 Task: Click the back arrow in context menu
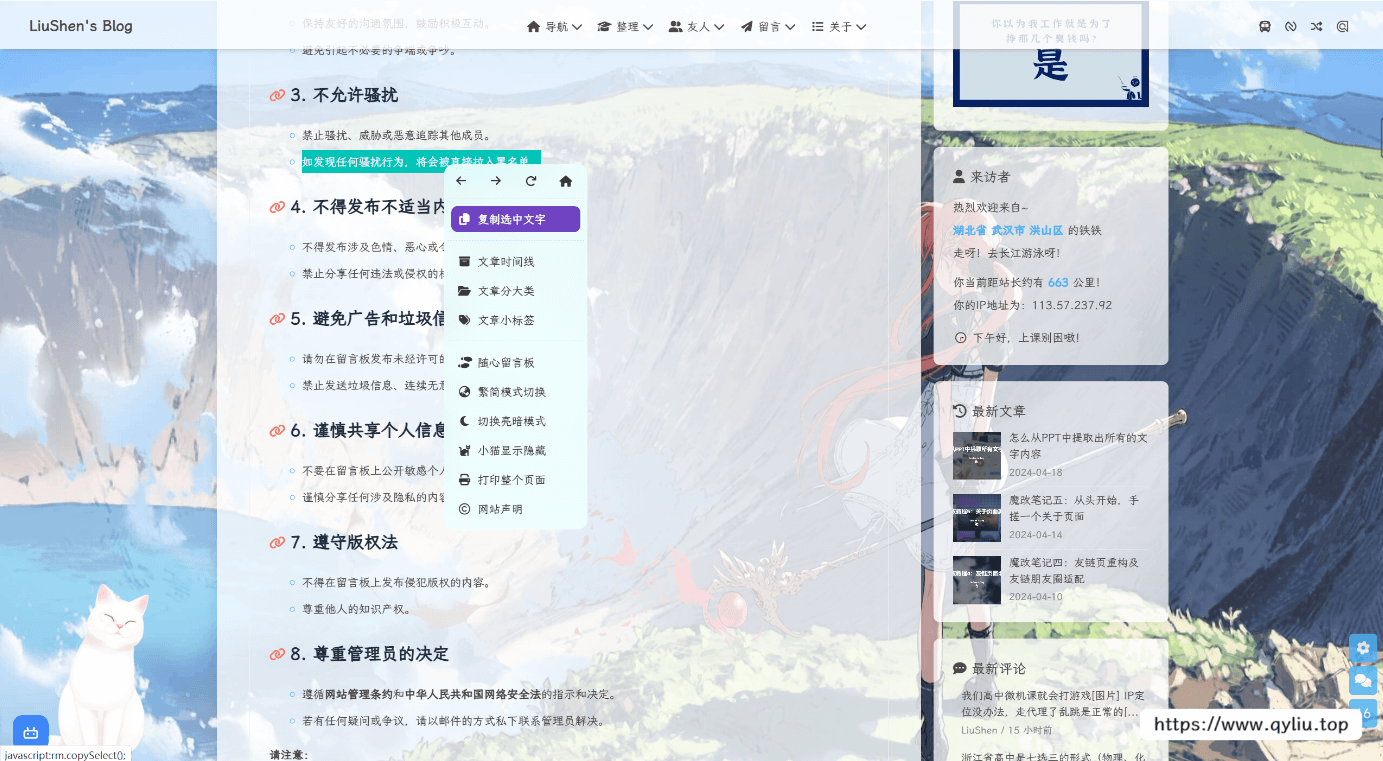pos(461,181)
